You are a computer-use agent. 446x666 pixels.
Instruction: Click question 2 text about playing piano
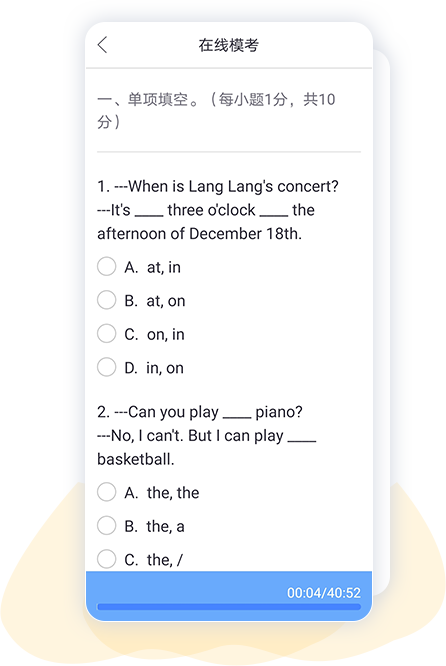pos(207,435)
